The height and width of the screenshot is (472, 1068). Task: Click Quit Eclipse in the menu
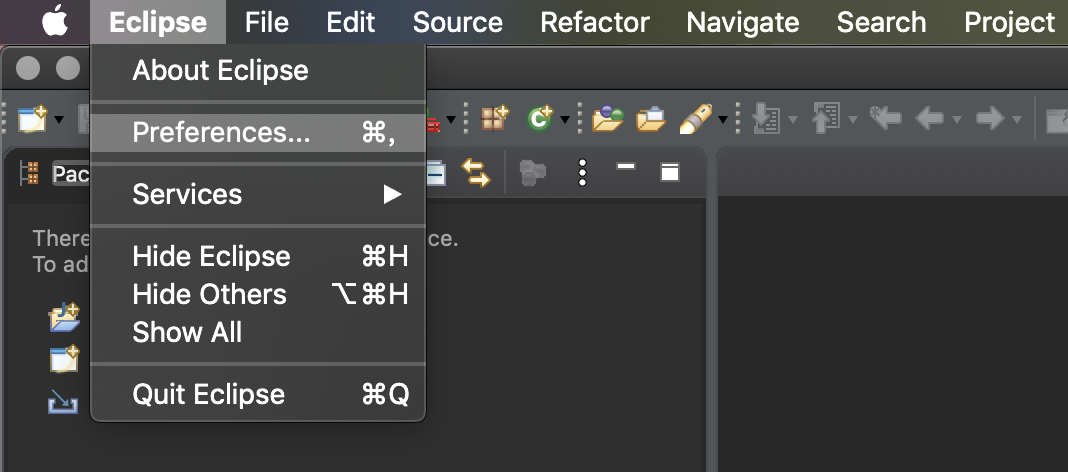click(208, 395)
